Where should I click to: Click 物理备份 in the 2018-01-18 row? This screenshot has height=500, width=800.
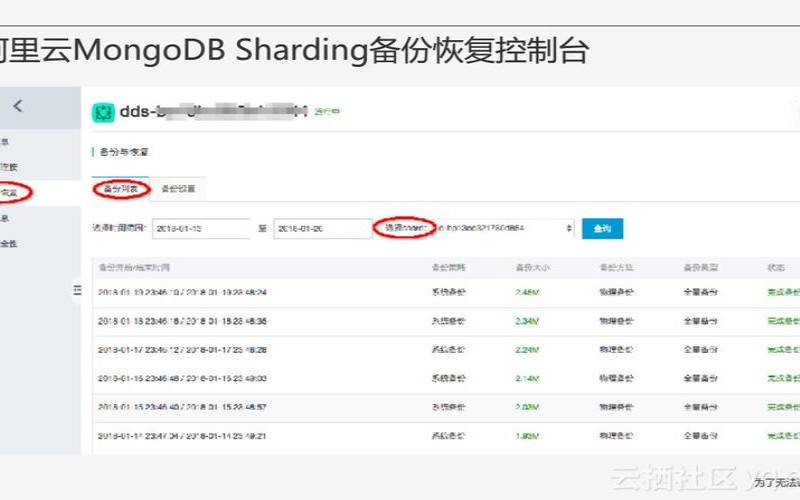[x=616, y=321]
